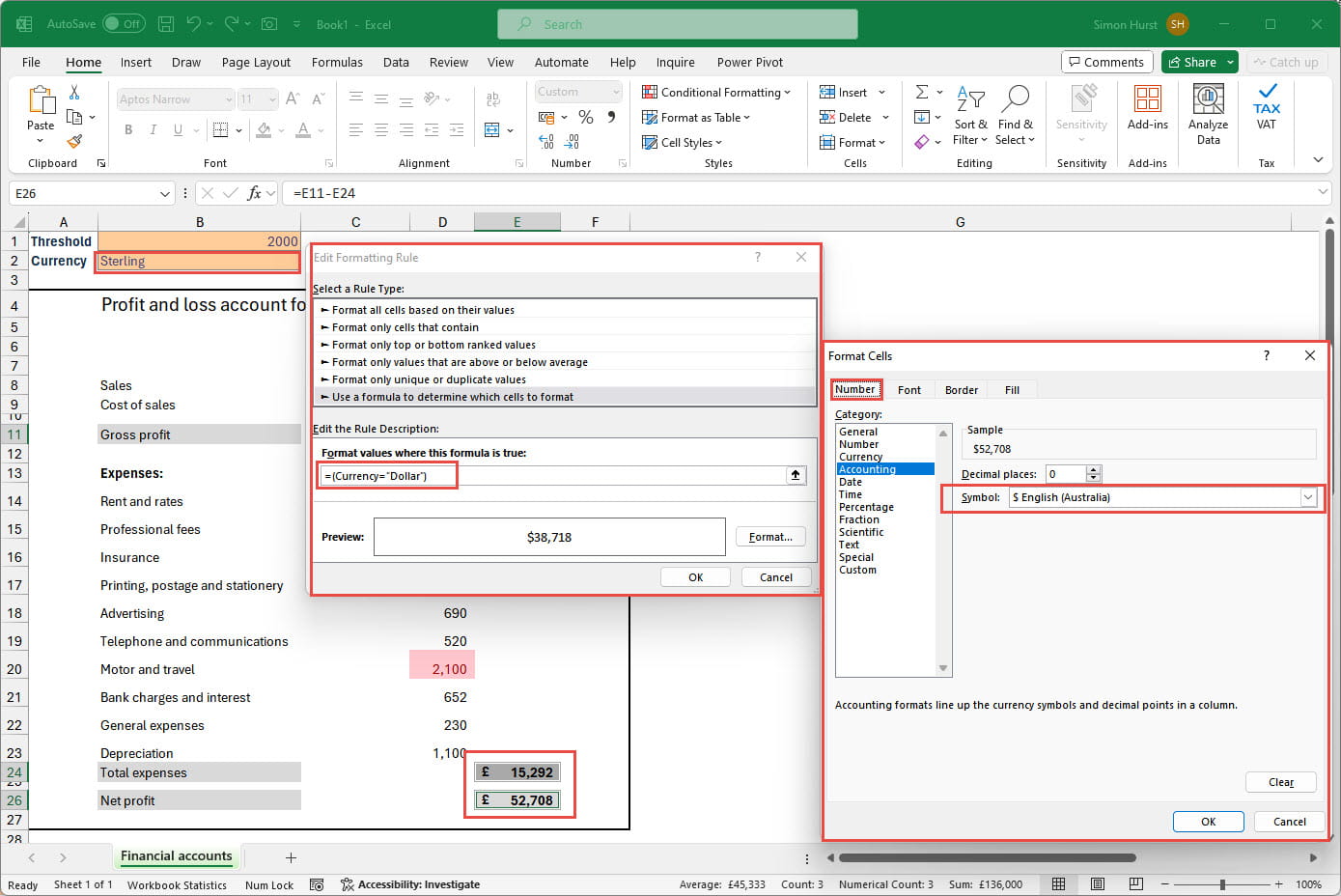Switch to Page Layout view in status bar

click(x=1098, y=884)
